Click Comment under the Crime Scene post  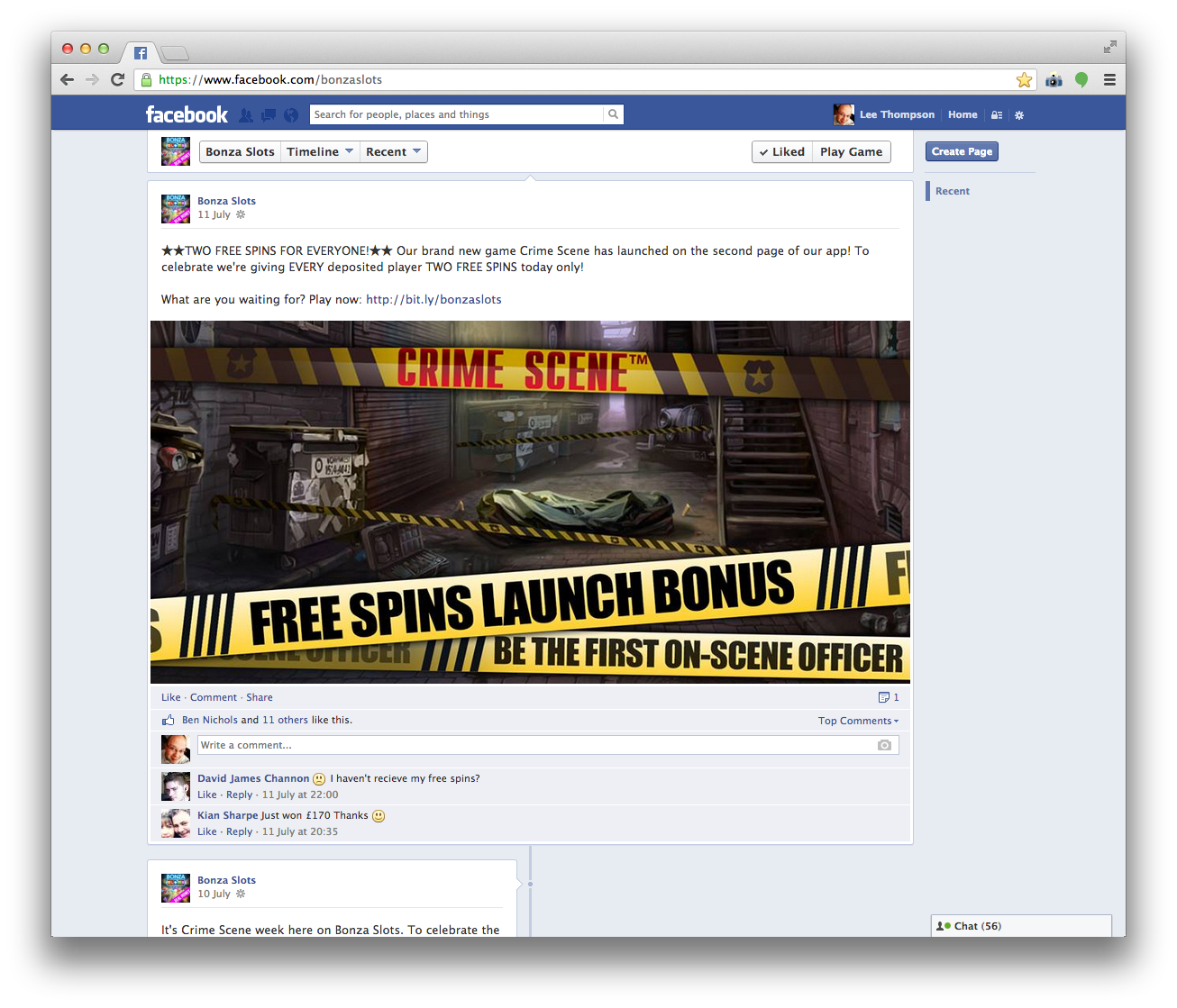(214, 697)
